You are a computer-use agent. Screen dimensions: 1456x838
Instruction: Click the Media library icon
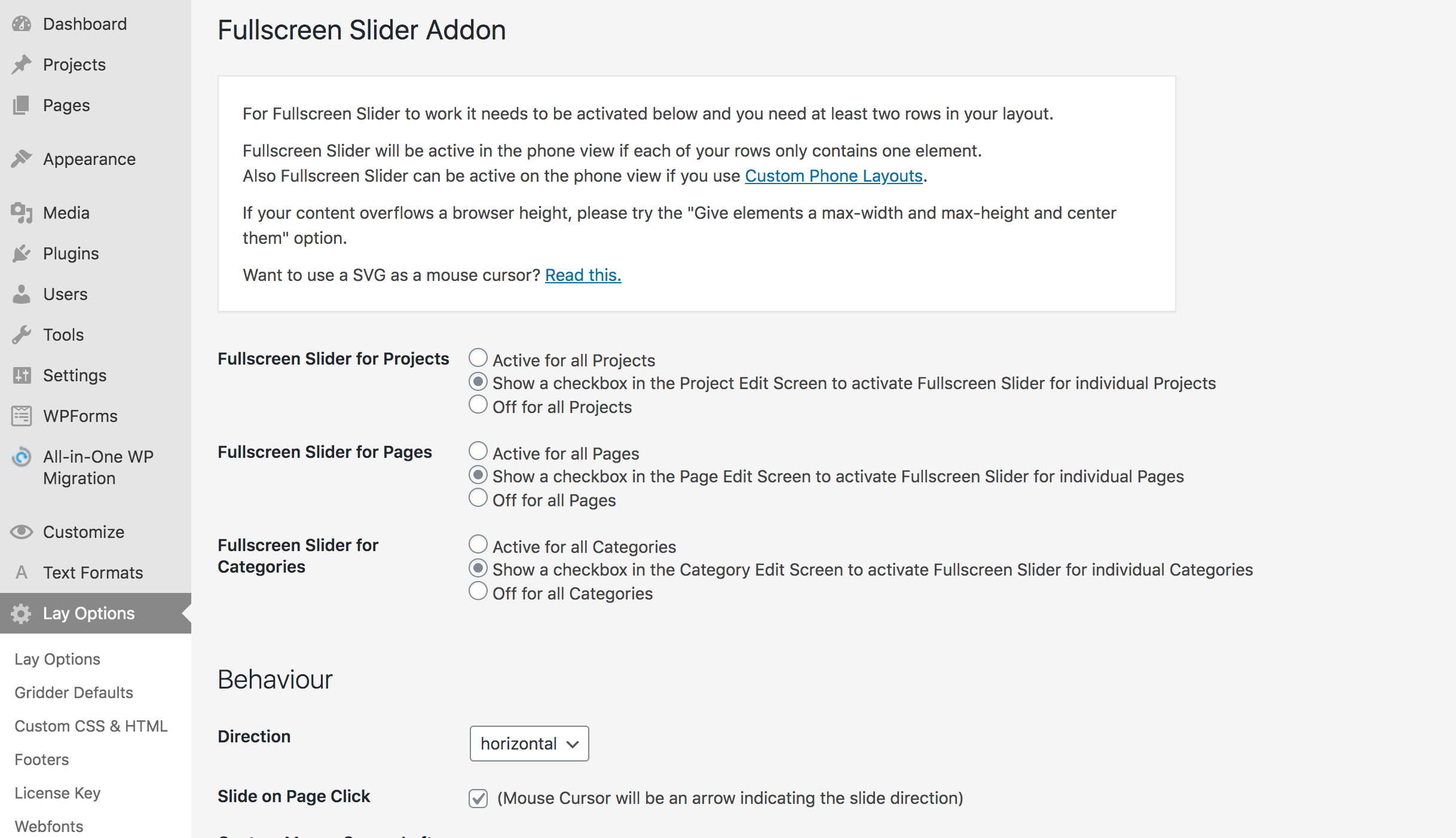(x=22, y=213)
